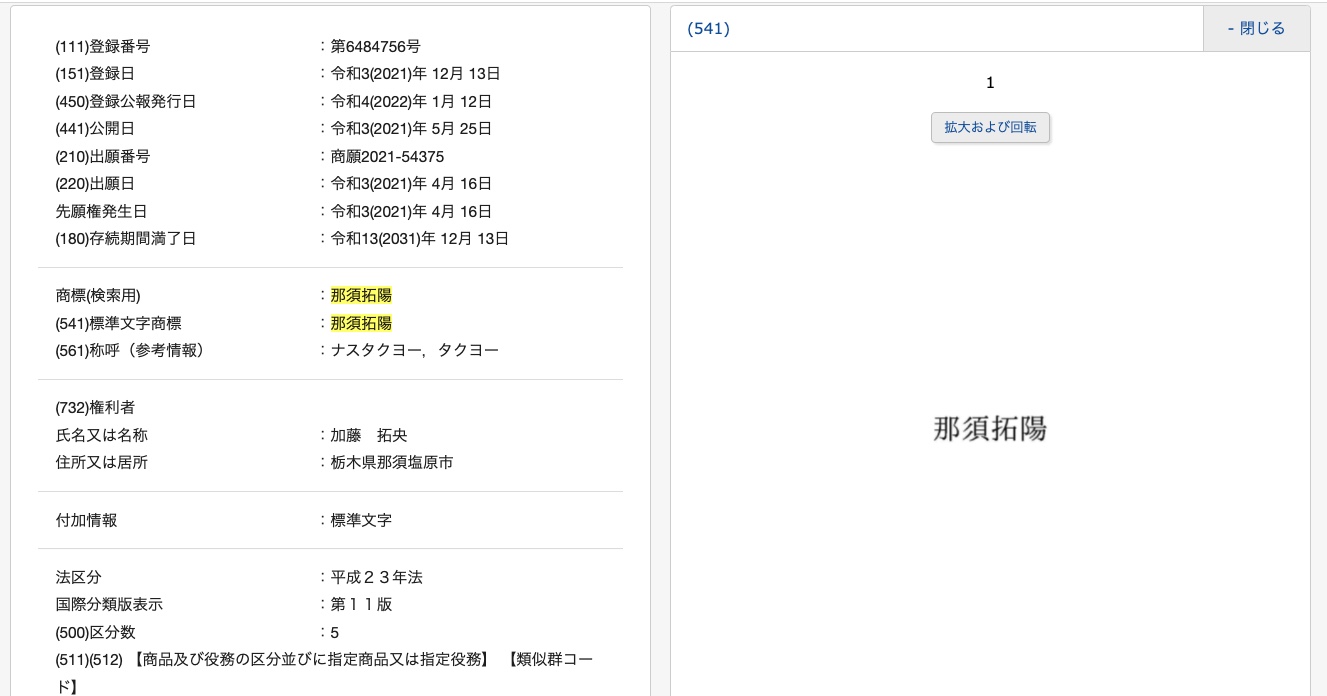
Task: Click page number 1 above the image
Action: click(x=990, y=83)
